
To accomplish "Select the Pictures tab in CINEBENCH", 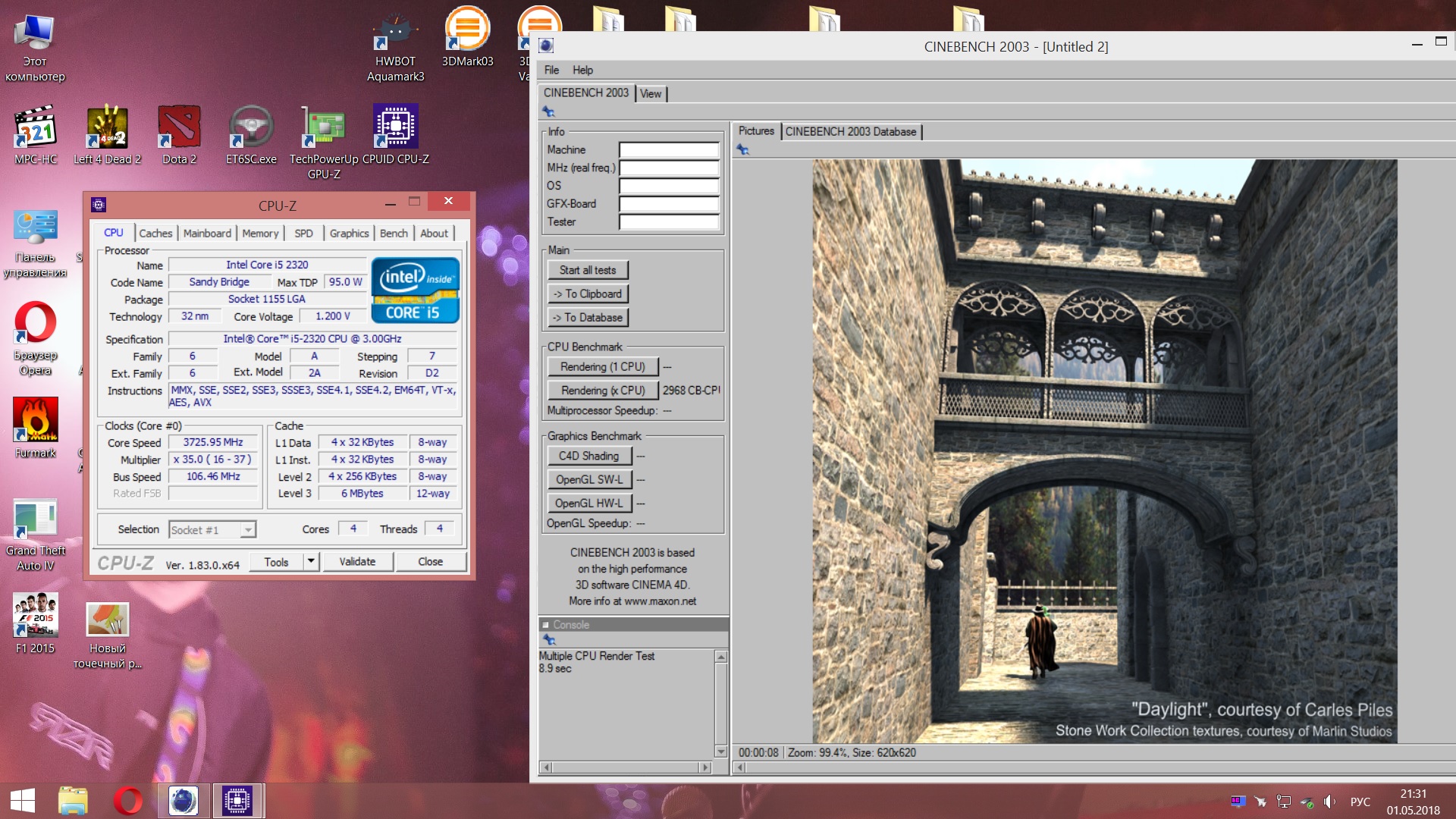I will [756, 130].
